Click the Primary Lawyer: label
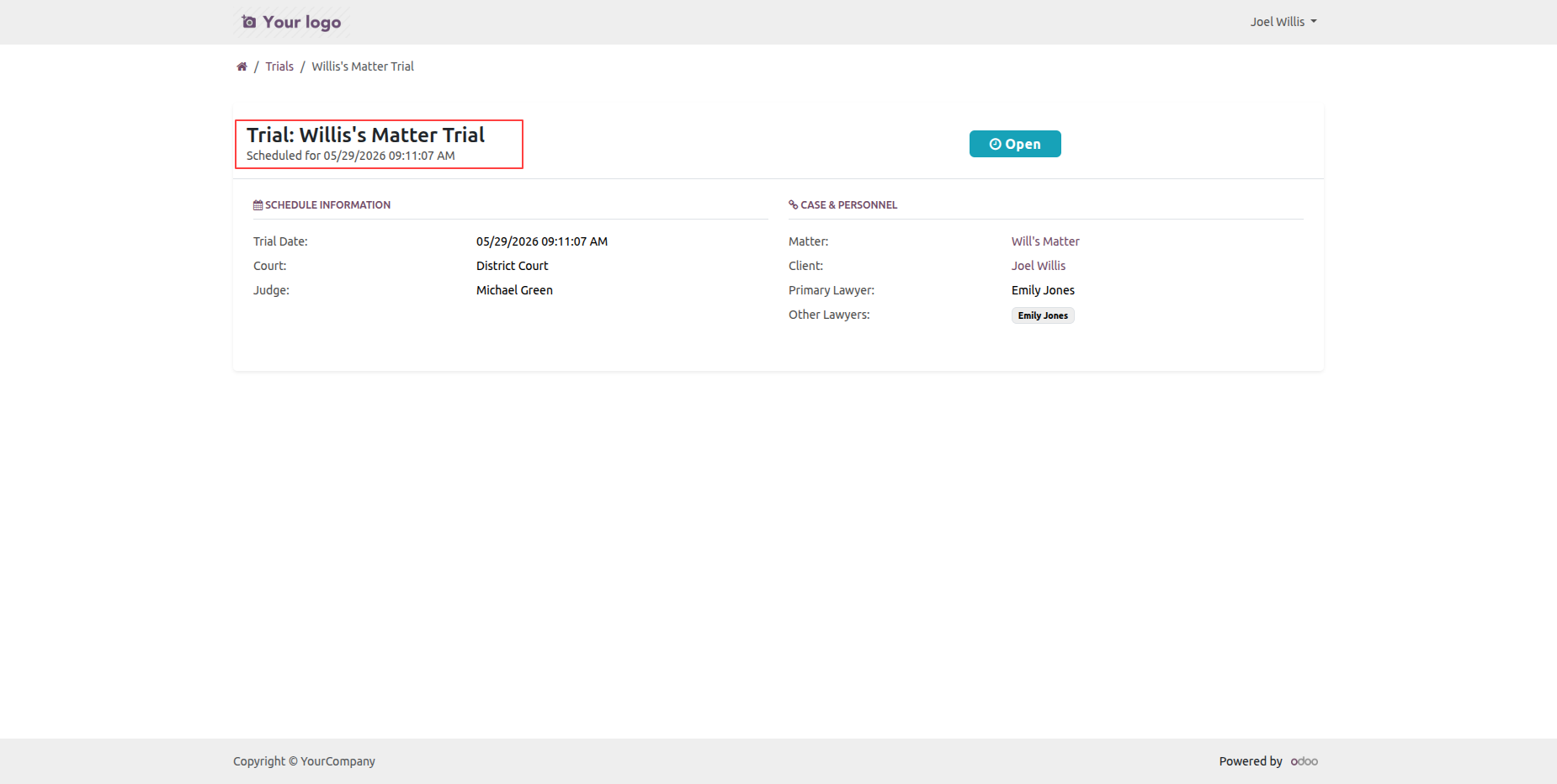Viewport: 1557px width, 784px height. pyautogui.click(x=832, y=290)
